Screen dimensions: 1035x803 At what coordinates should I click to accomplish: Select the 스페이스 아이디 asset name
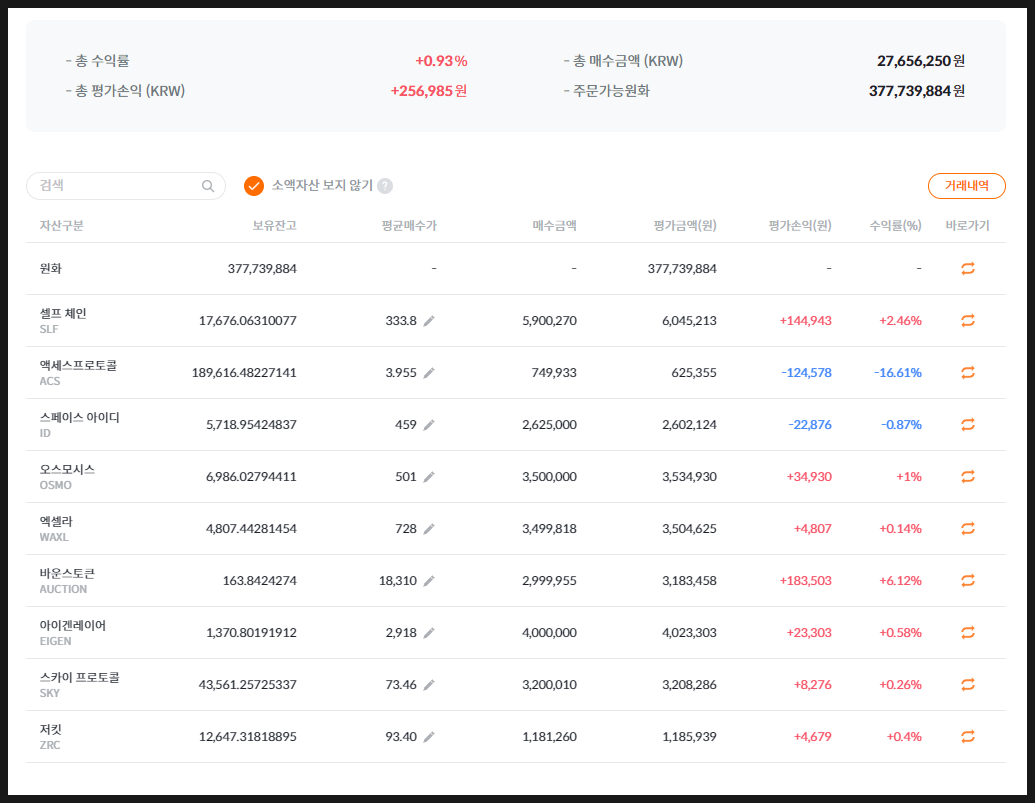coord(79,417)
